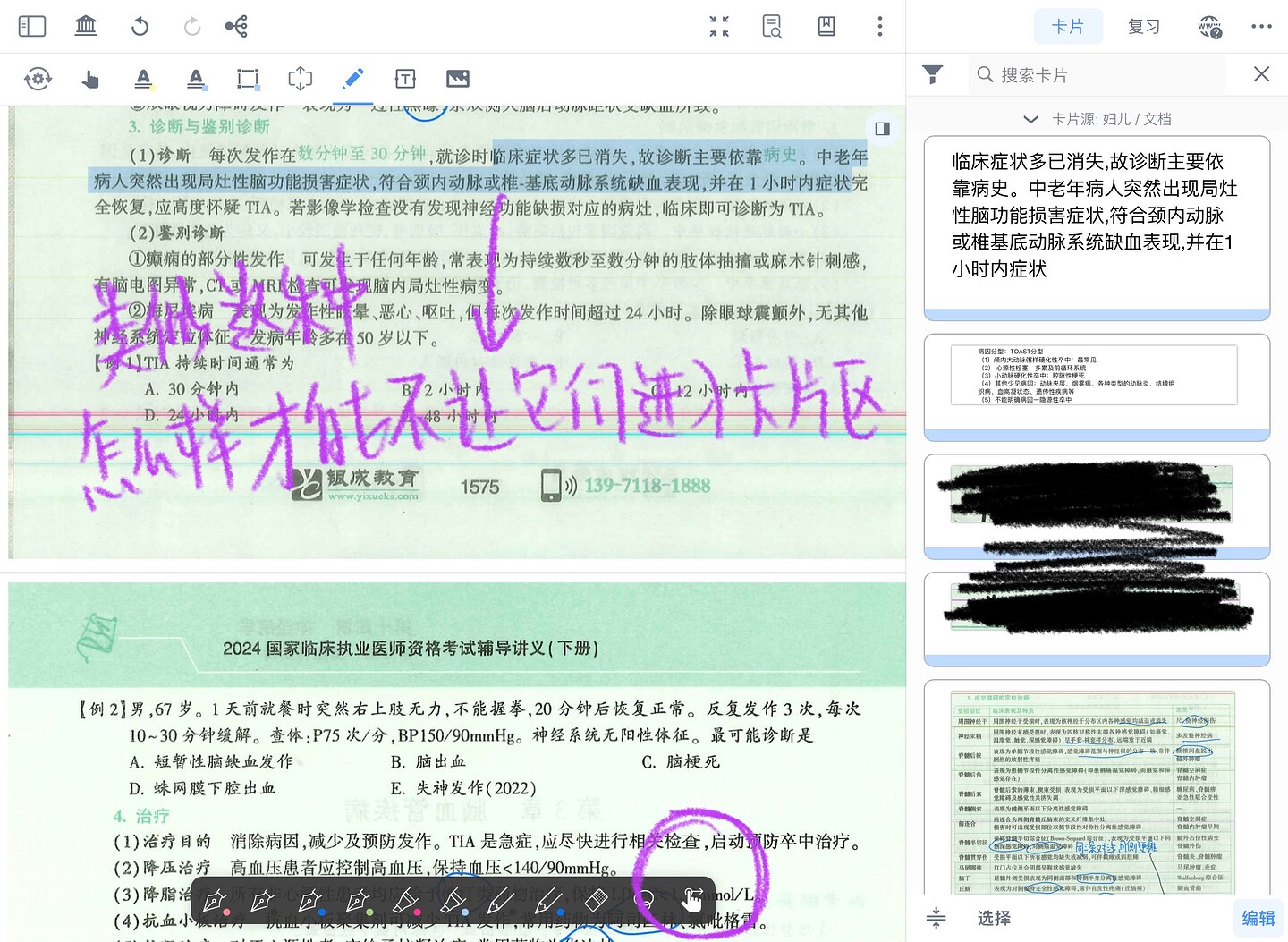Select the light blue highlighter marker
The image size is (1288, 942).
[x=453, y=899]
